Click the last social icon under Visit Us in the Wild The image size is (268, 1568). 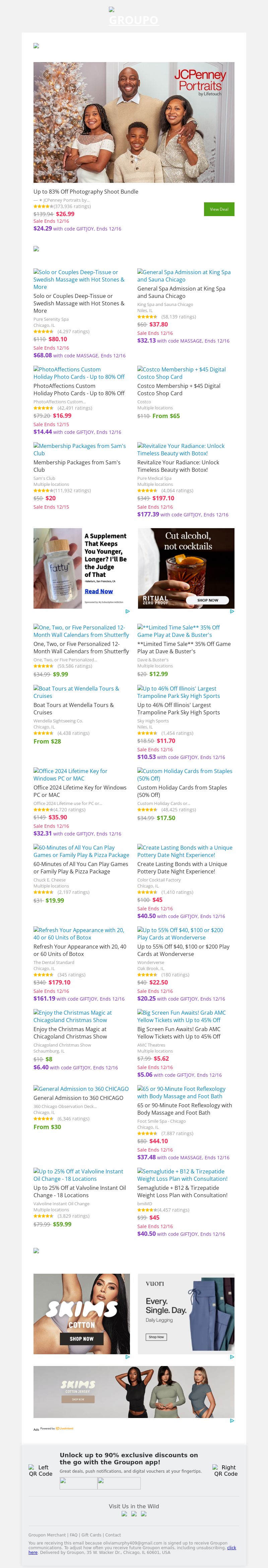[143, 1514]
